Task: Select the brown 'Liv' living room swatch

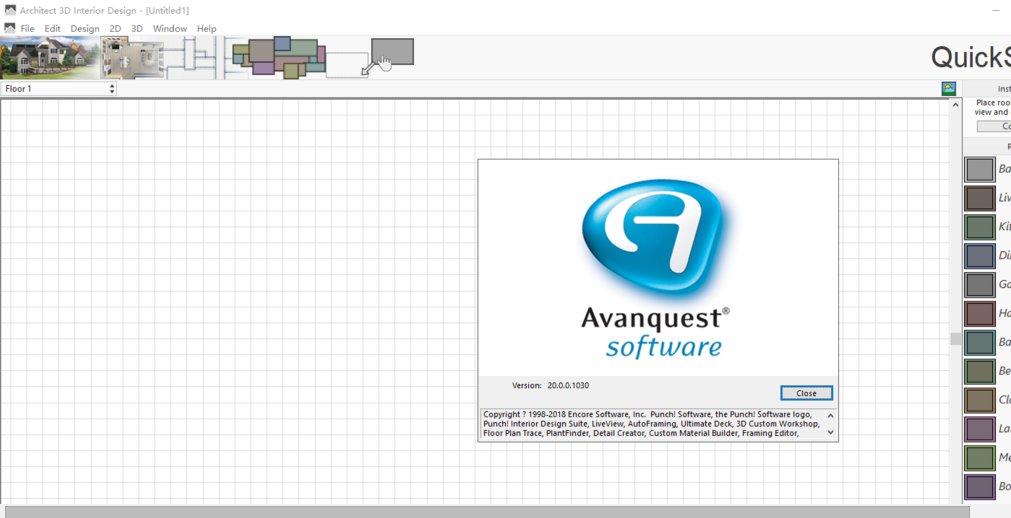Action: pyautogui.click(x=980, y=198)
